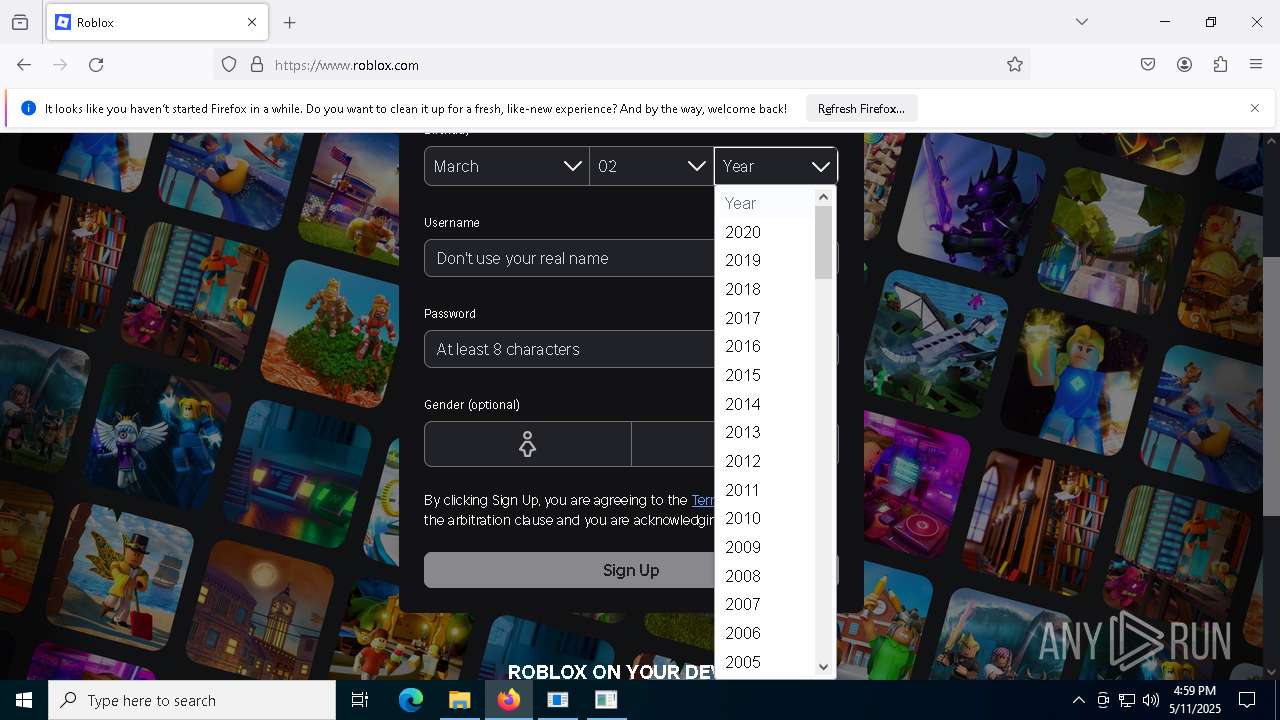Select 2005 in the year list
1280x720 pixels.
[765, 662]
